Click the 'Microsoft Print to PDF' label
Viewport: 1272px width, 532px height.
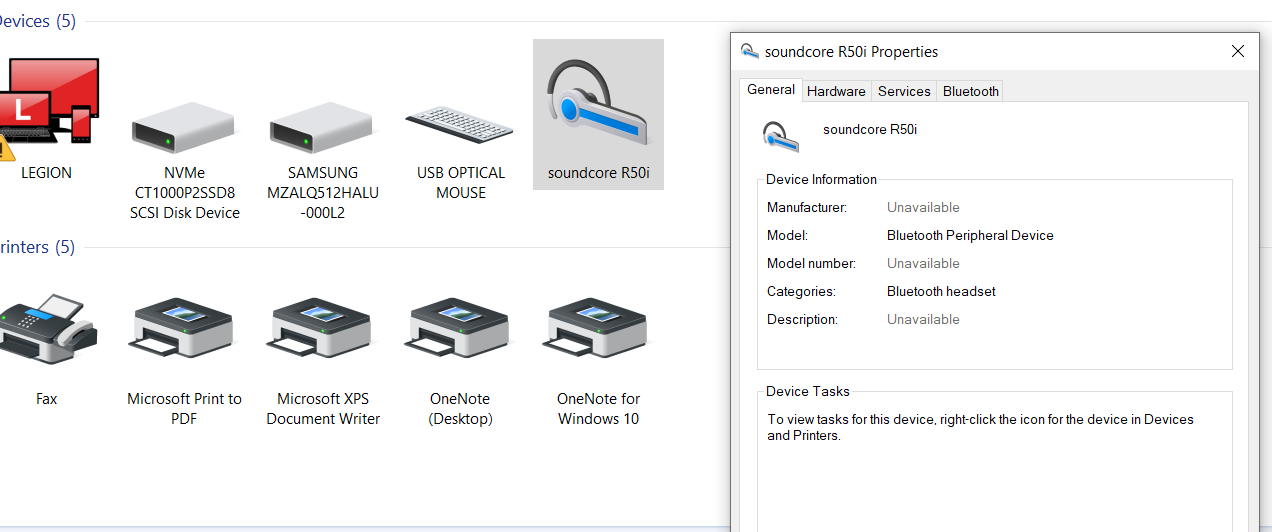click(x=184, y=409)
